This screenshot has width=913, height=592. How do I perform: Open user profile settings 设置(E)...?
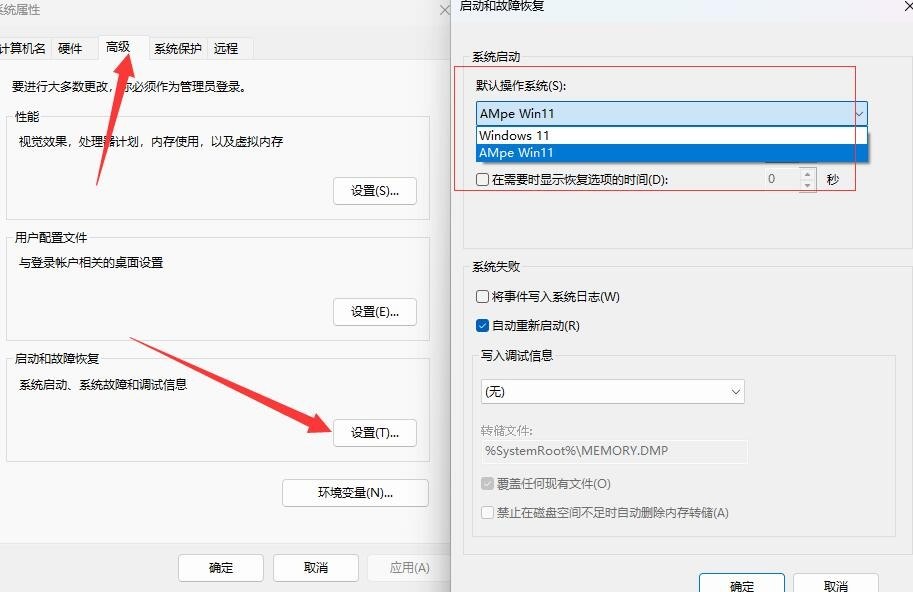coord(375,312)
